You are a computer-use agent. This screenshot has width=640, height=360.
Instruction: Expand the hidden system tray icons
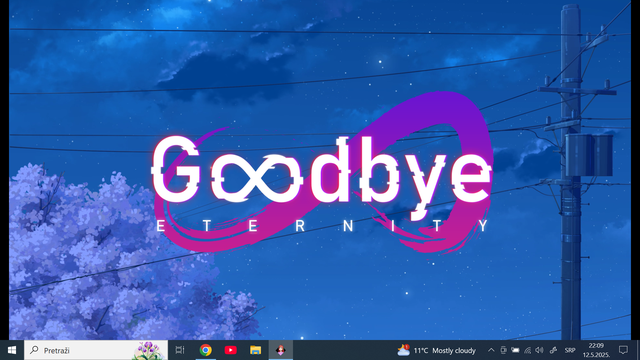[491, 350]
